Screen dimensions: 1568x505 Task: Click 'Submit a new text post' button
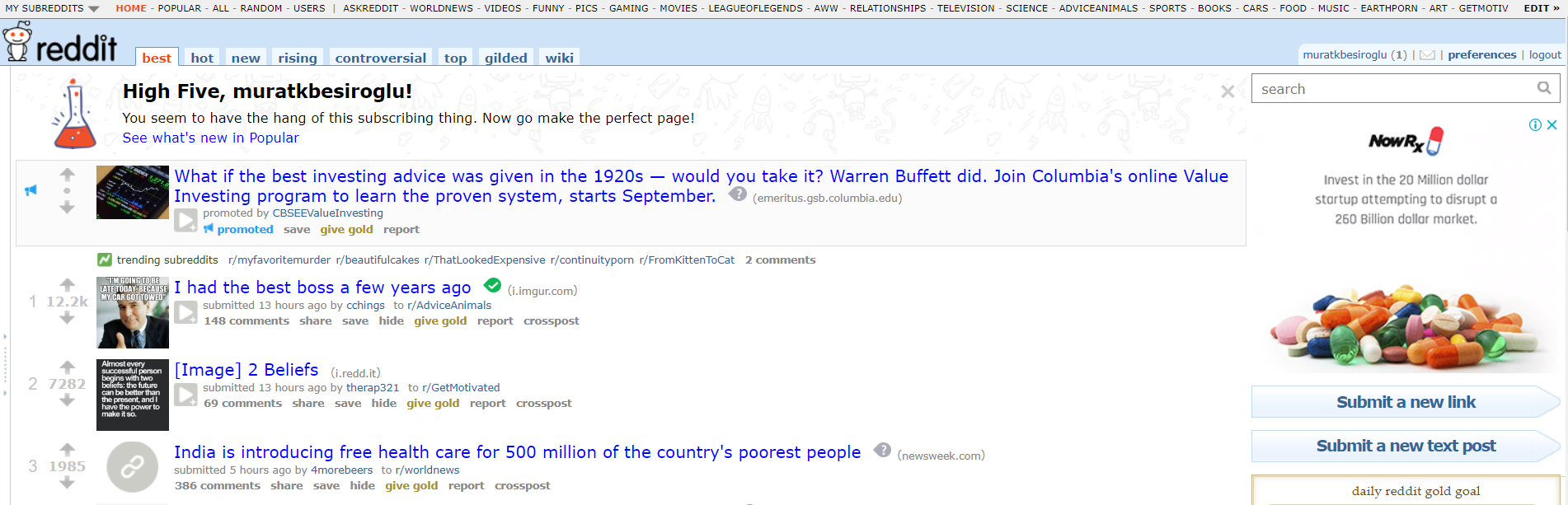pyautogui.click(x=1406, y=446)
